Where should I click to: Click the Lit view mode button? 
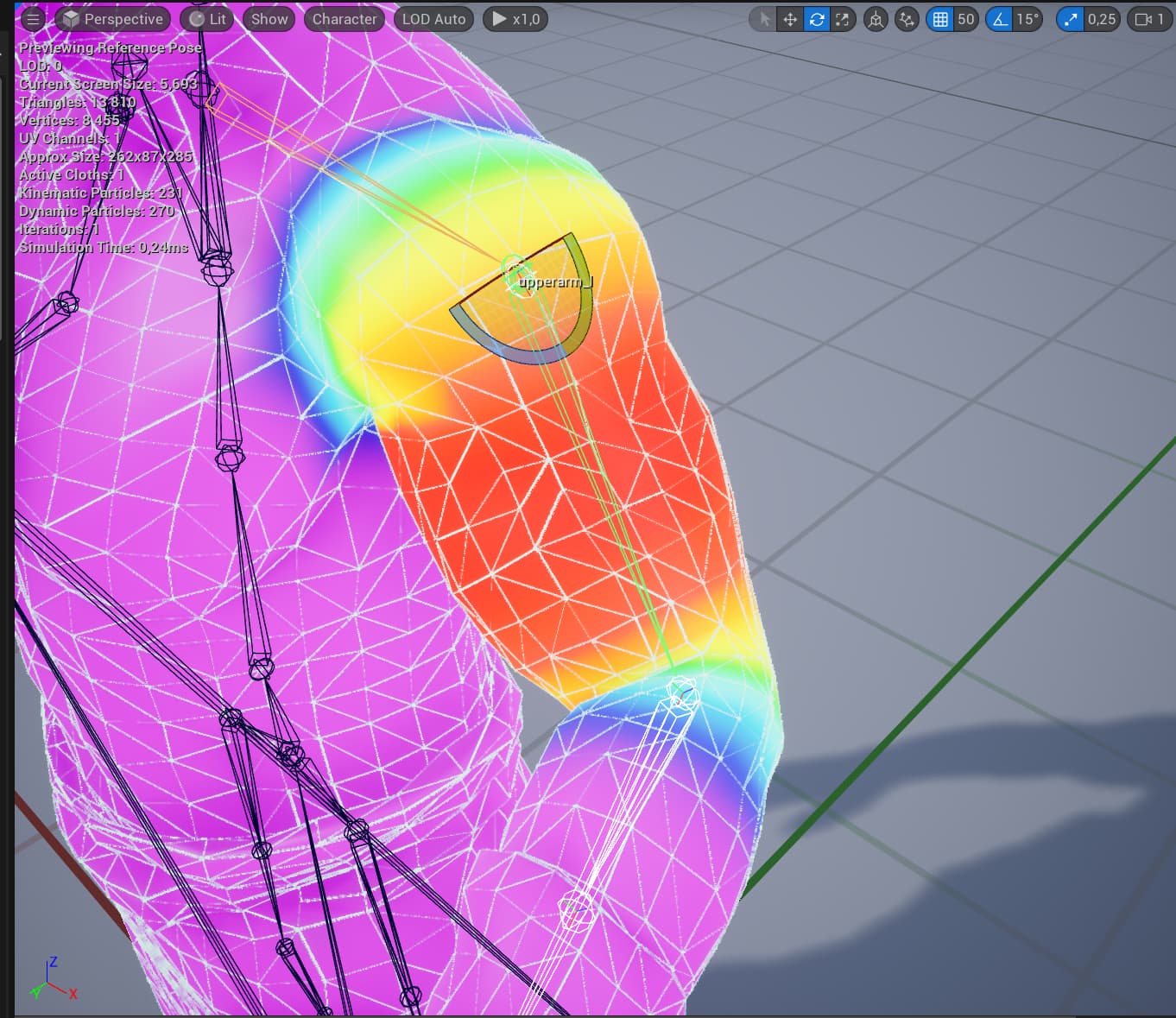pyautogui.click(x=207, y=19)
